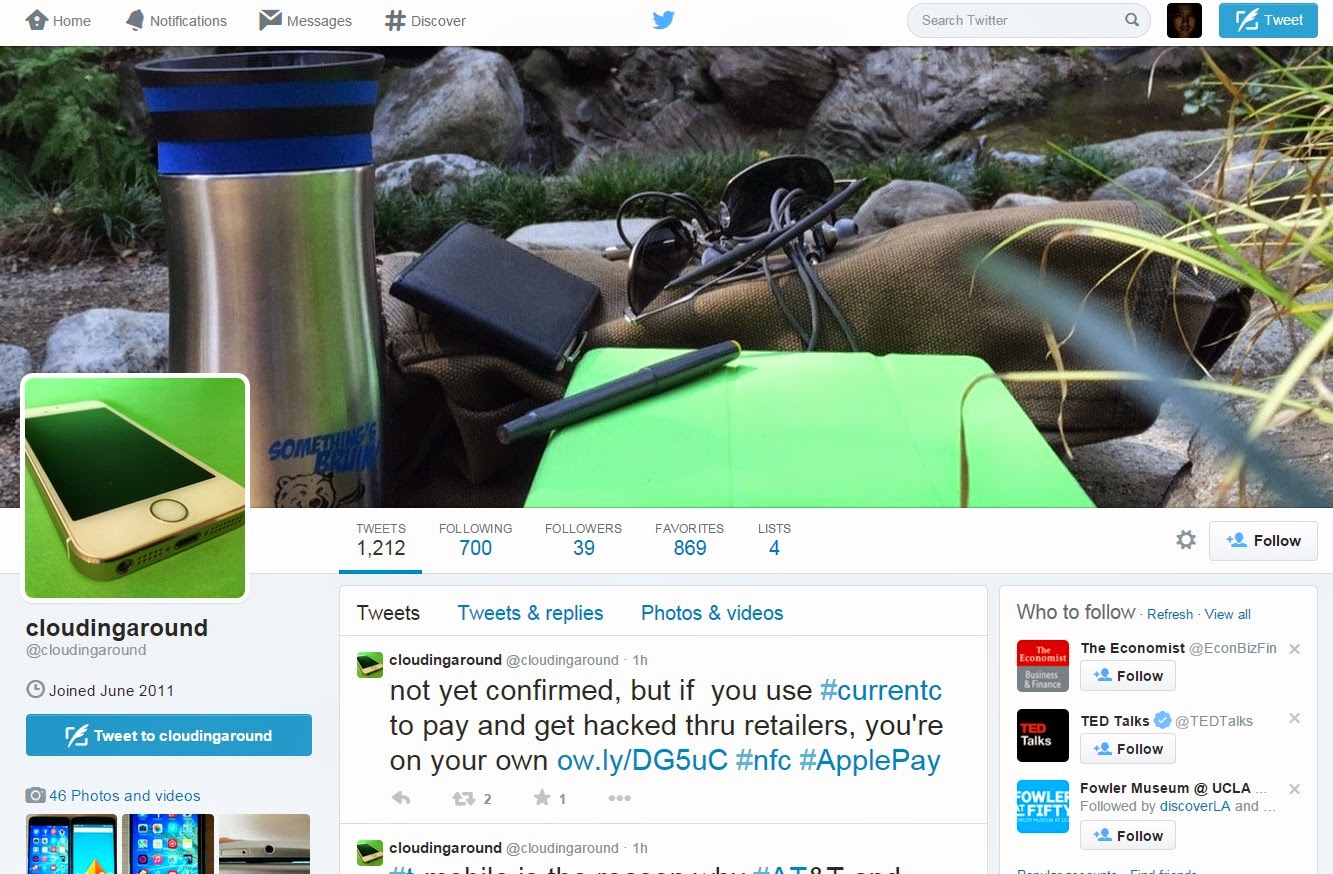Switch to the Photos & videos tab
The width and height of the screenshot is (1333, 874).
[712, 613]
